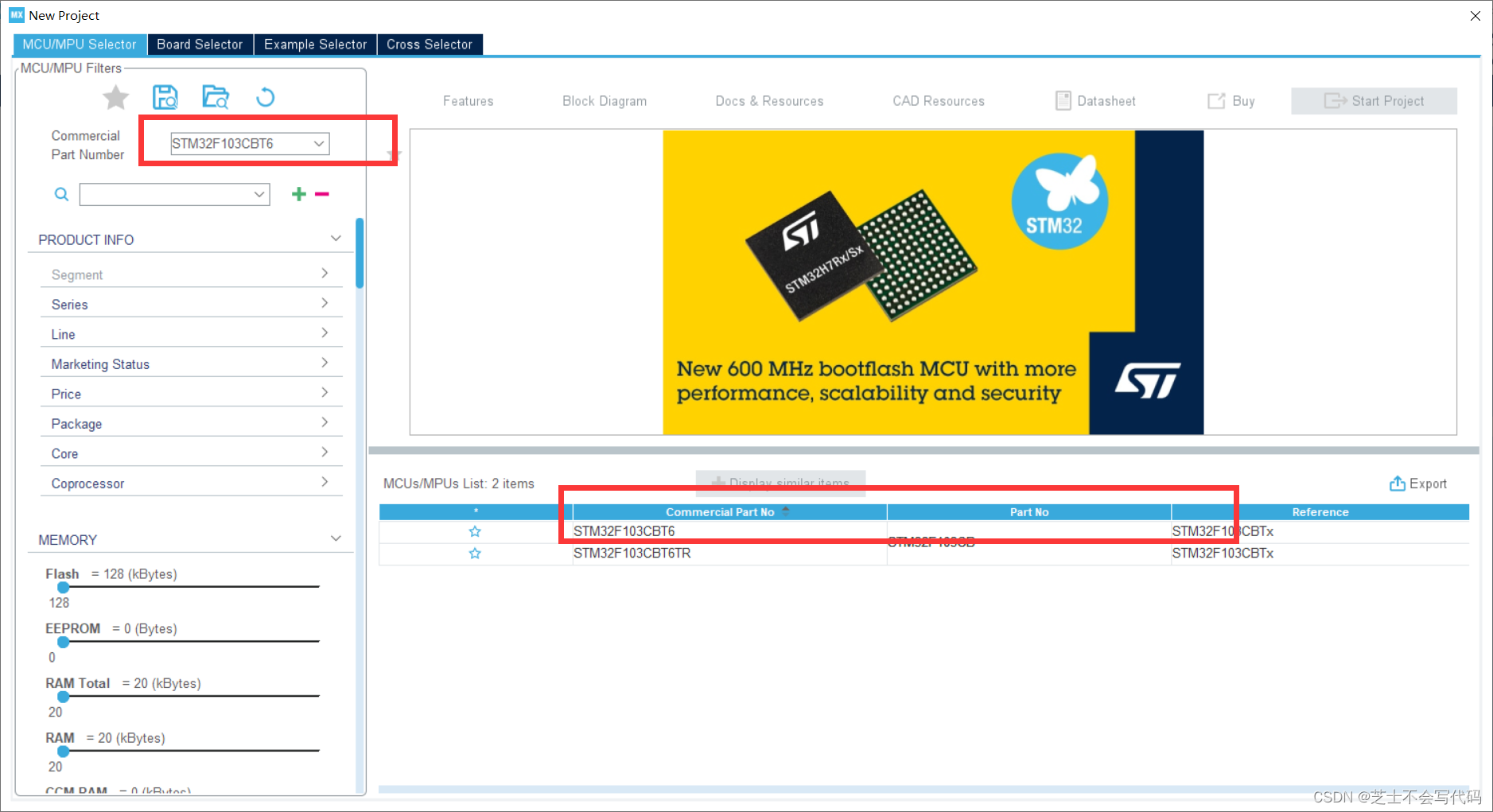Load saved search folder icon
The height and width of the screenshot is (812, 1493).
216,98
